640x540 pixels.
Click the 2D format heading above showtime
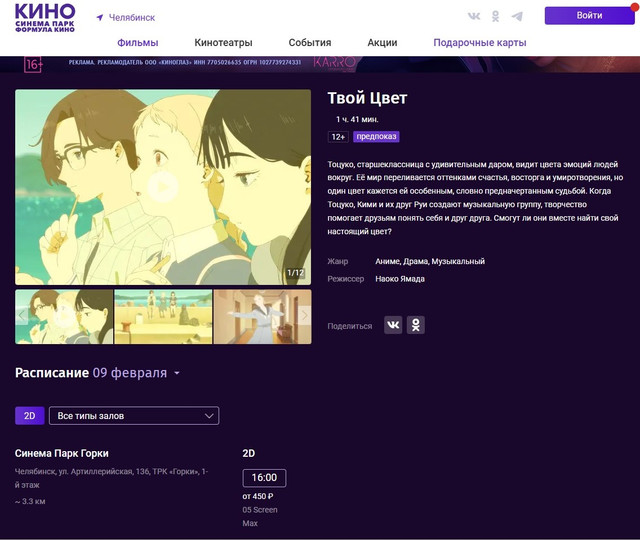tap(249, 453)
